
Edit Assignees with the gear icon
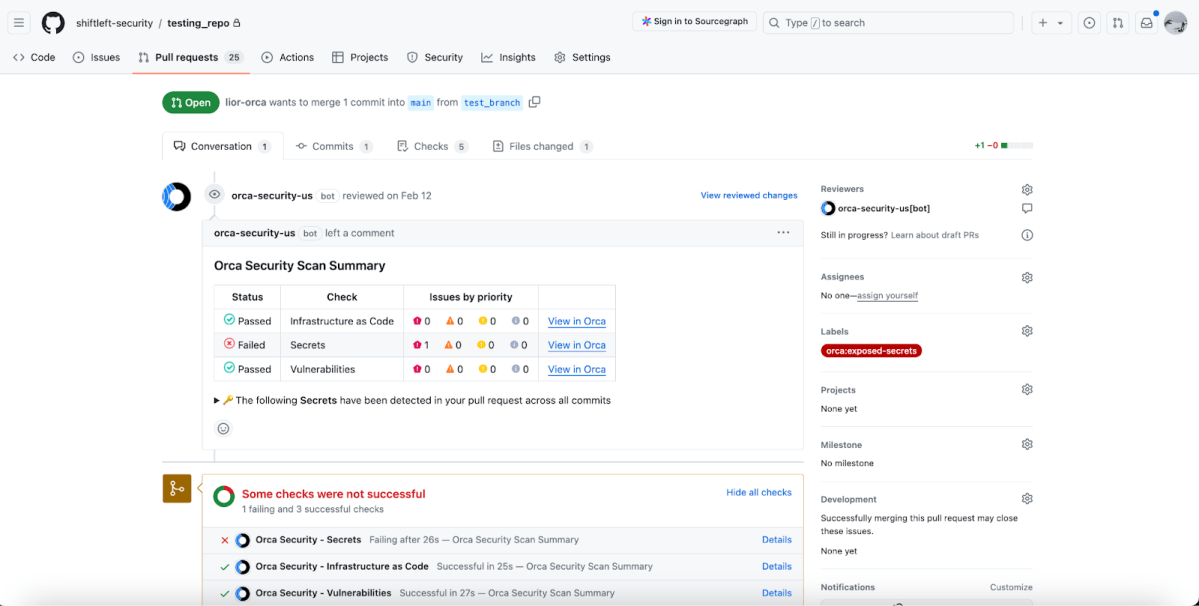tap(1027, 277)
